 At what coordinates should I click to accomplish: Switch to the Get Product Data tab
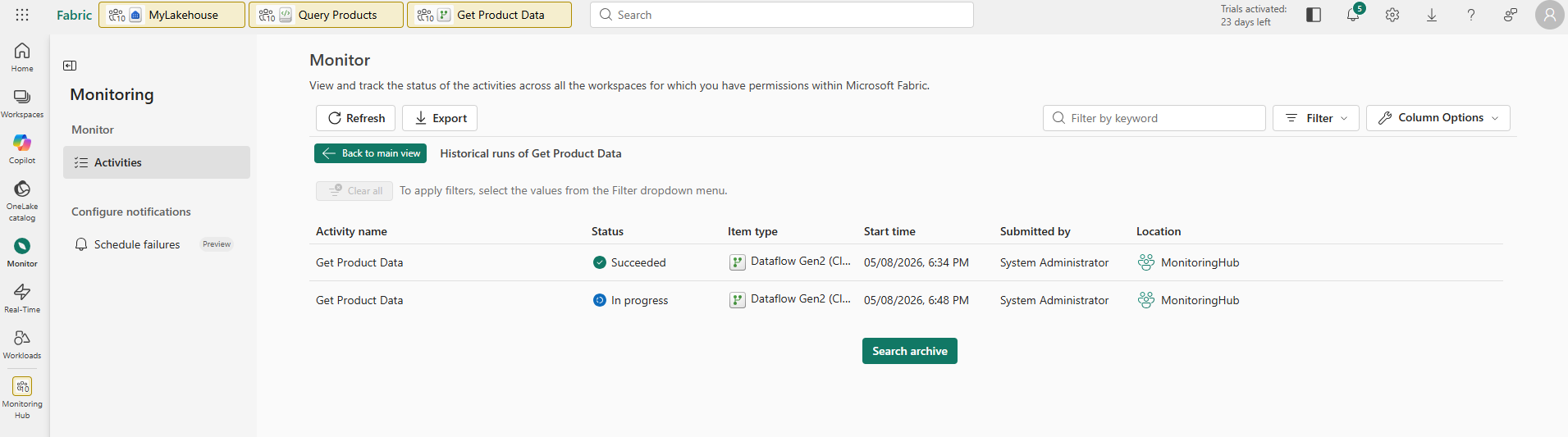tap(490, 15)
